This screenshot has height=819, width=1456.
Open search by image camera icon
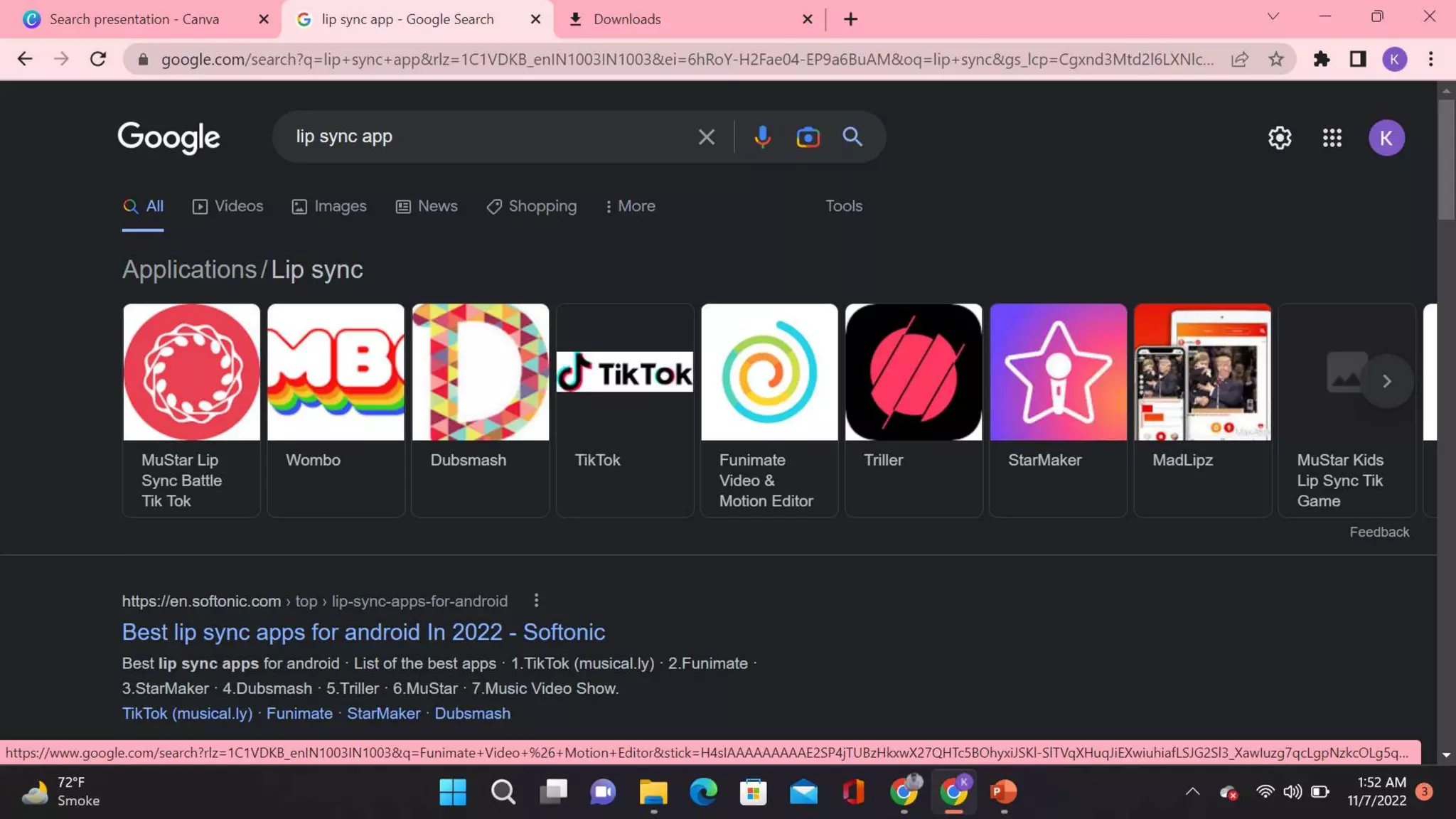coord(808,136)
